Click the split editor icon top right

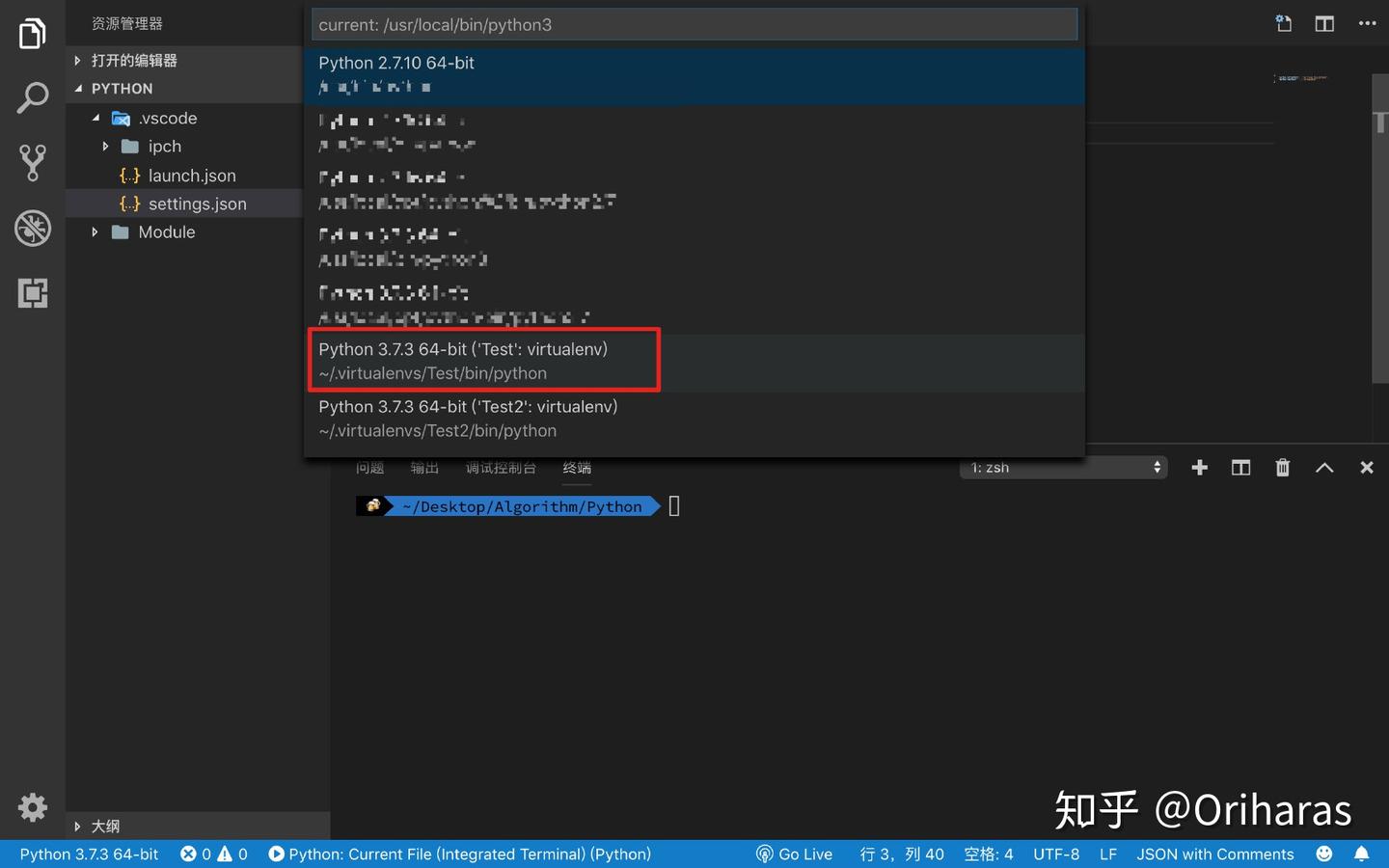pos(1323,23)
